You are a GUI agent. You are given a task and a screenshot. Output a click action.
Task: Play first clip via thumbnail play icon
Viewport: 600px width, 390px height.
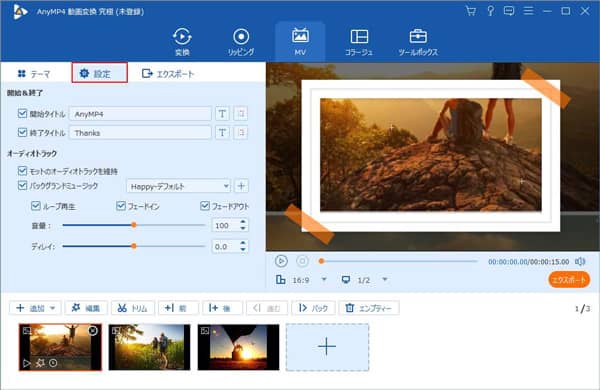point(26,363)
